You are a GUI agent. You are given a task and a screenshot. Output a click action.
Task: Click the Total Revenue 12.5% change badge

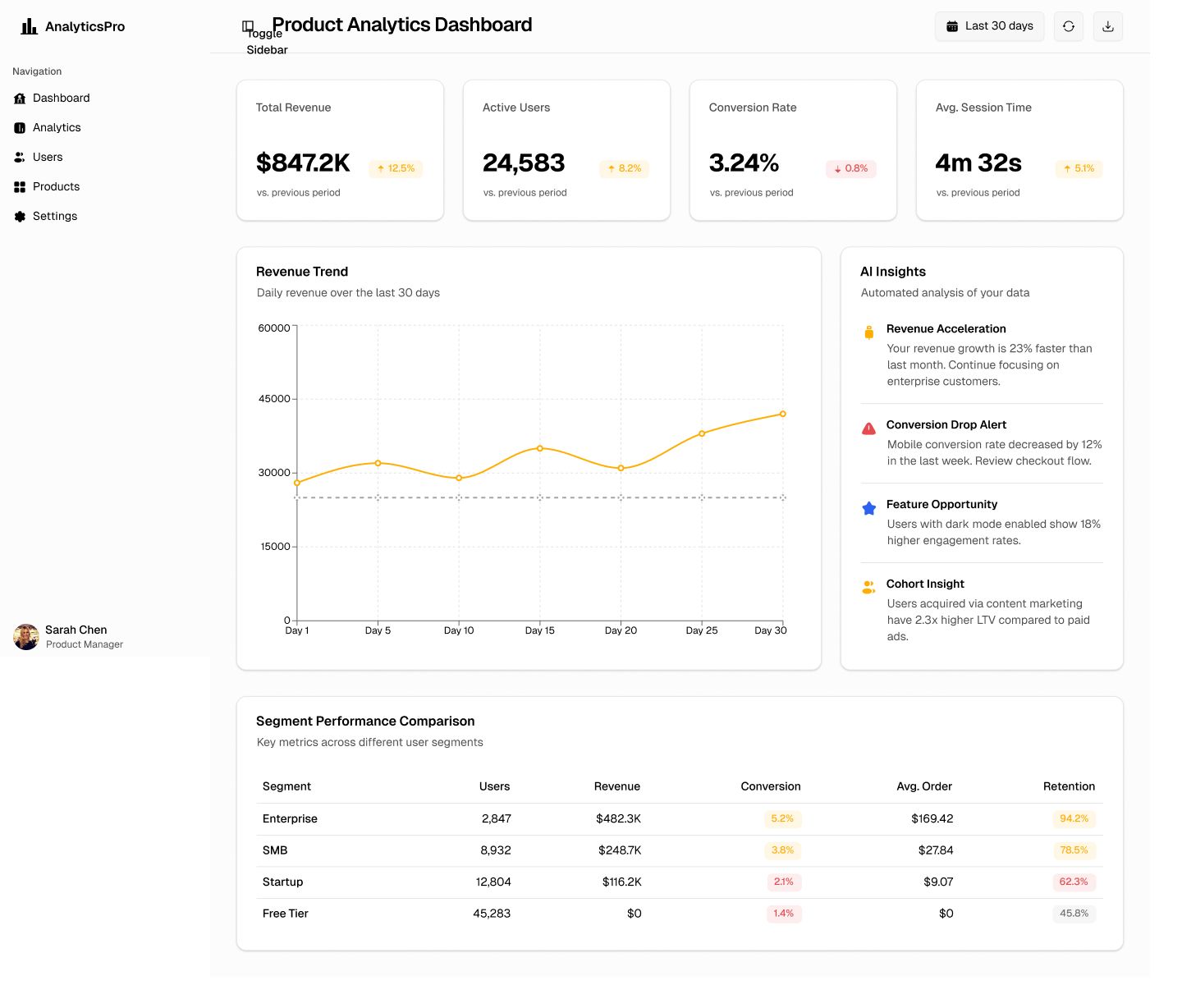coord(396,168)
